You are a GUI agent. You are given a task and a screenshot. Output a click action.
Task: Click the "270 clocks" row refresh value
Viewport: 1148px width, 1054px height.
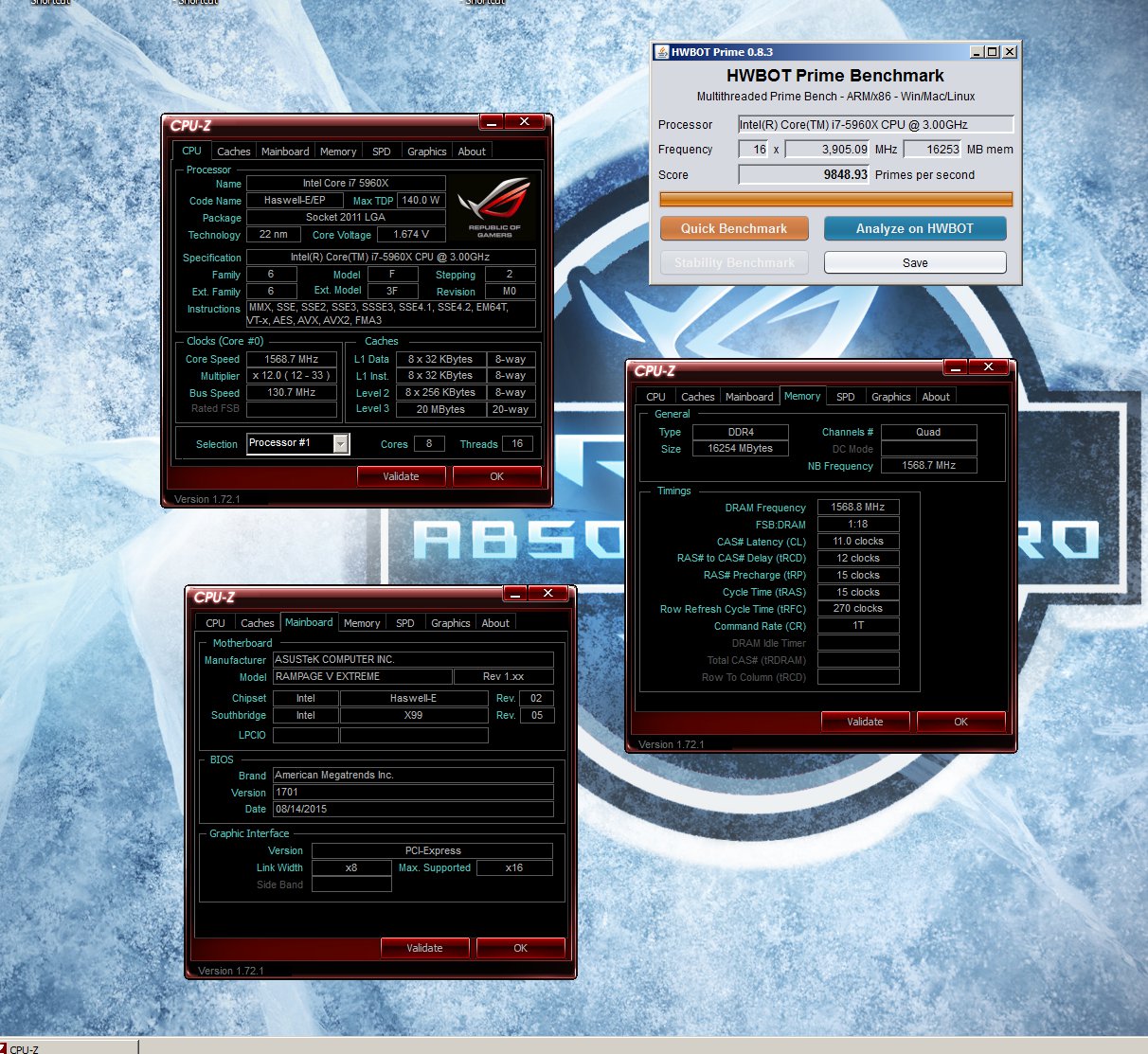[858, 608]
